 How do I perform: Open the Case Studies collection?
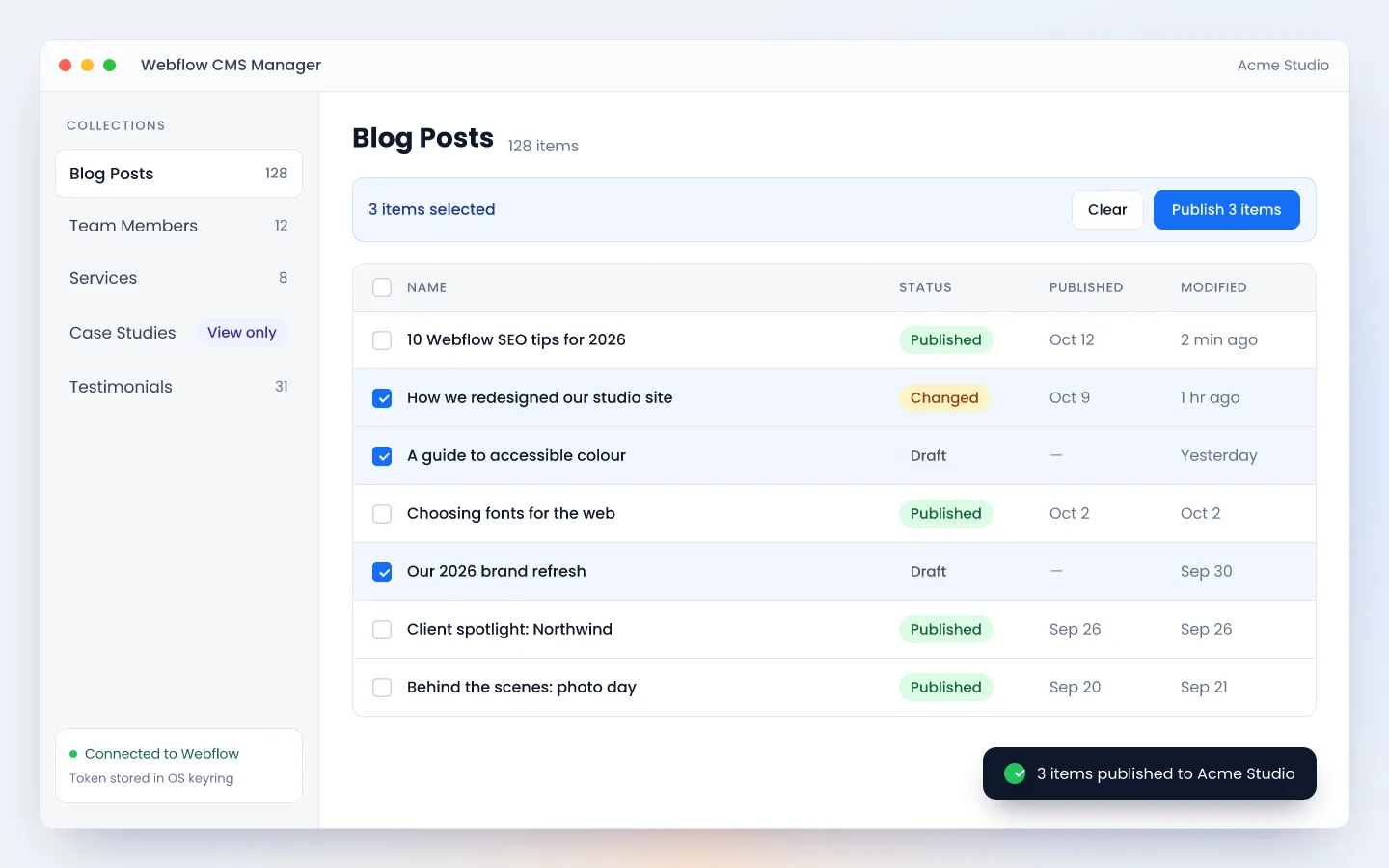pyautogui.click(x=178, y=333)
